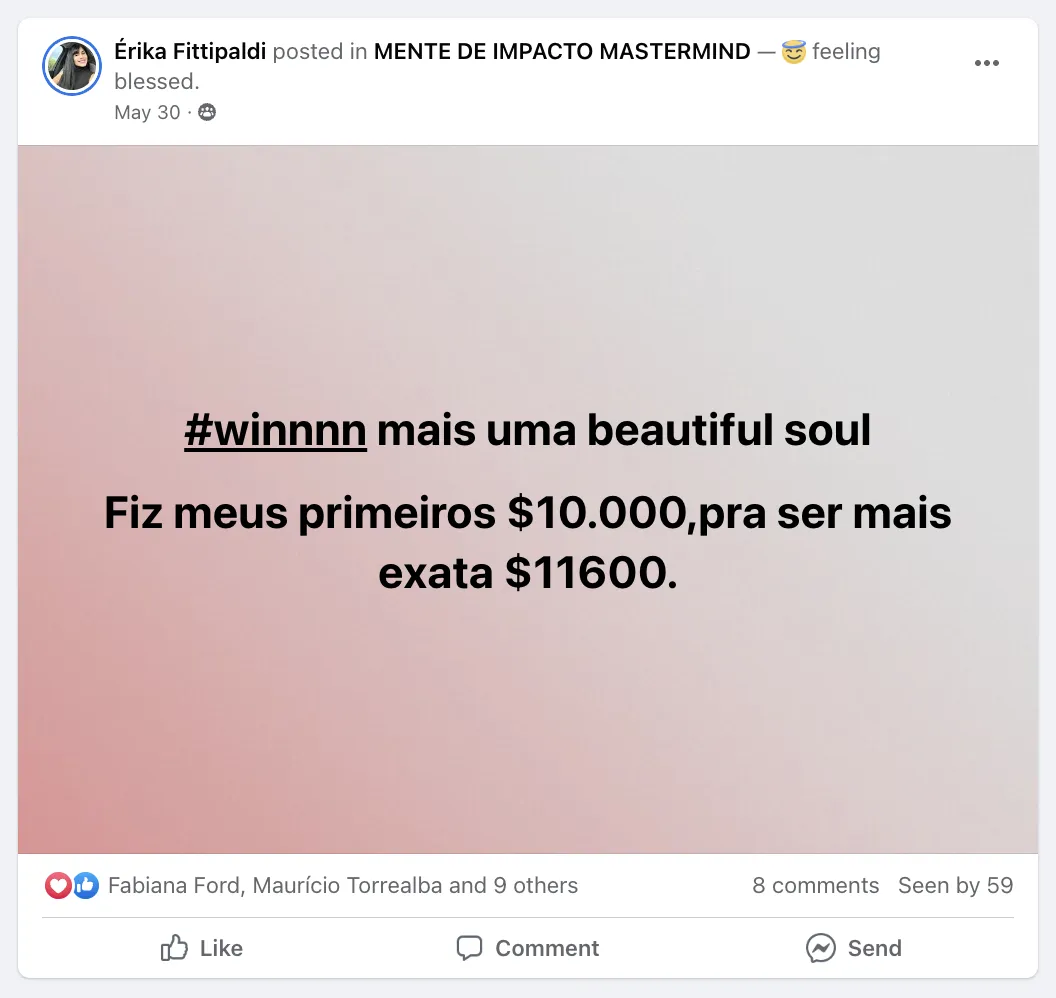This screenshot has width=1056, height=998.
Task: Click the heart reaction icon
Action: 59,886
